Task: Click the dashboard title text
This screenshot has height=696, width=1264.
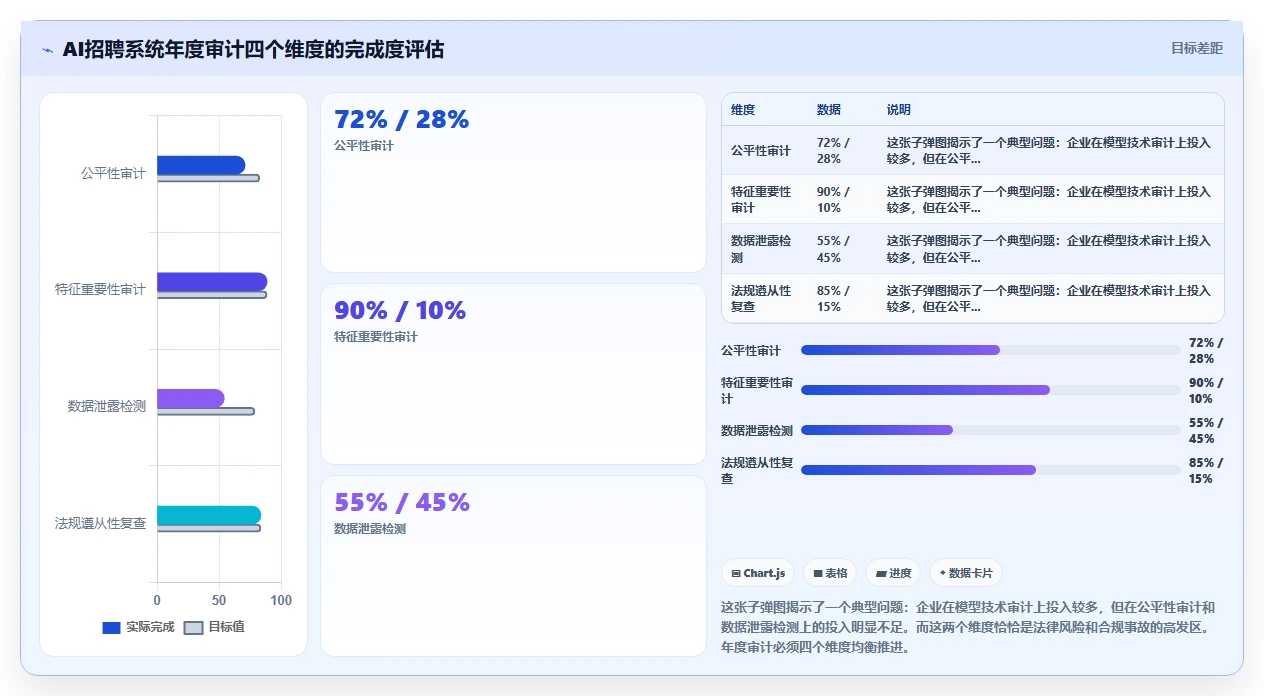Action: (x=253, y=49)
